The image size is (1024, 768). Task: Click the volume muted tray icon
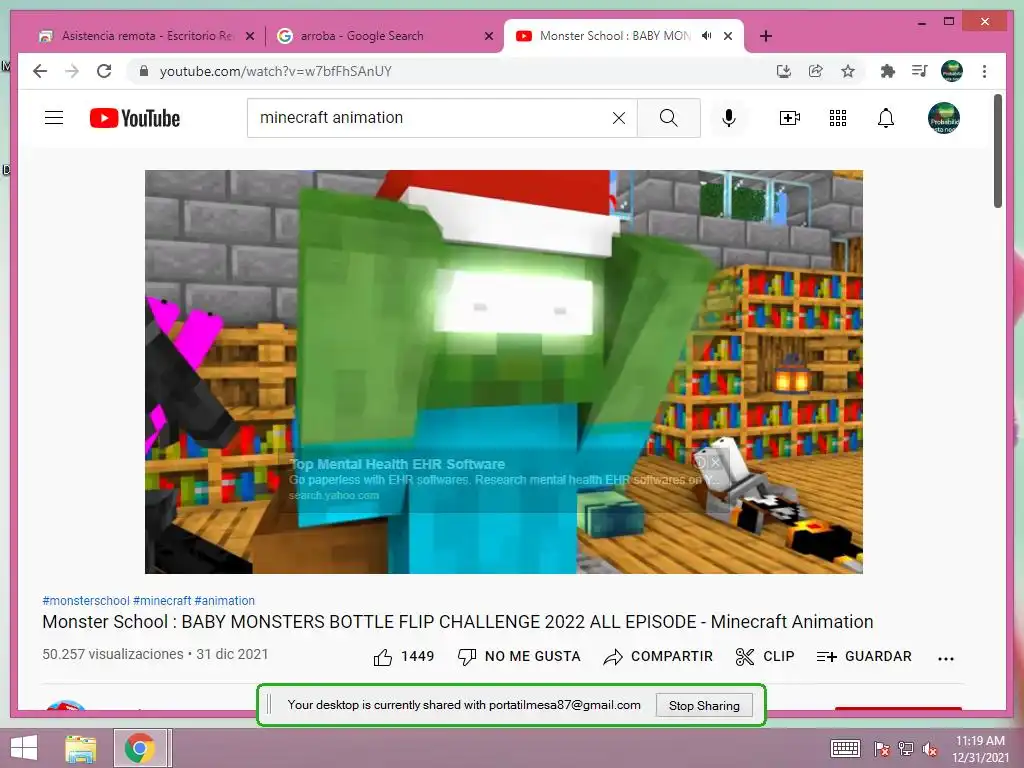[930, 749]
